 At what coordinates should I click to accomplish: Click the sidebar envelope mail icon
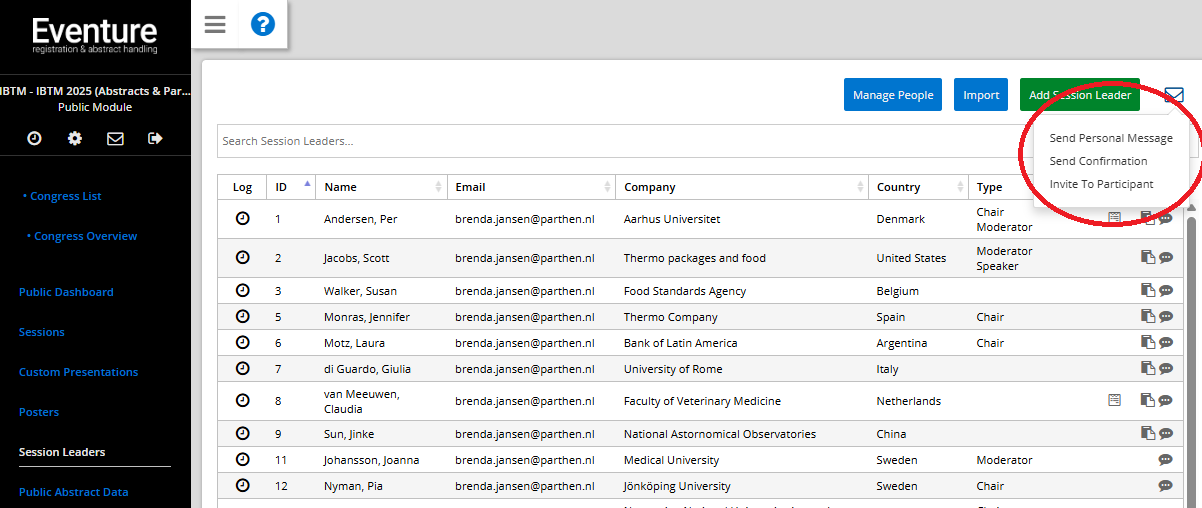[115, 139]
